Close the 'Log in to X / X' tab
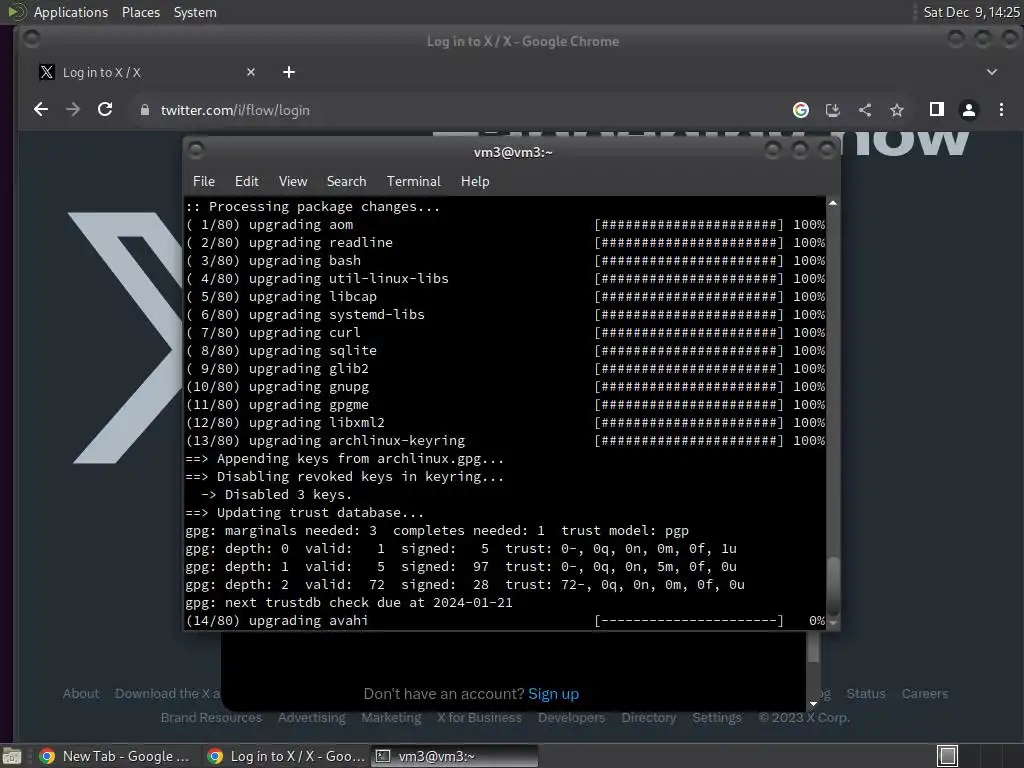1024x768 pixels. coord(251,72)
